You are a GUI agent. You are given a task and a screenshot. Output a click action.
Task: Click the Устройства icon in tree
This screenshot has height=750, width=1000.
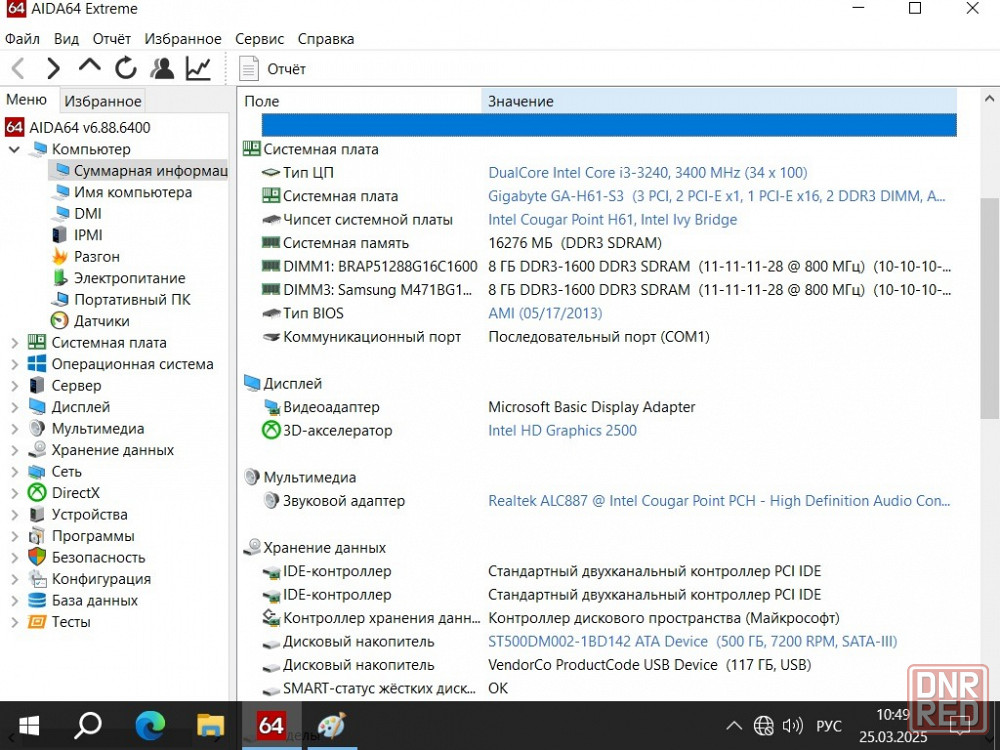pos(37,514)
